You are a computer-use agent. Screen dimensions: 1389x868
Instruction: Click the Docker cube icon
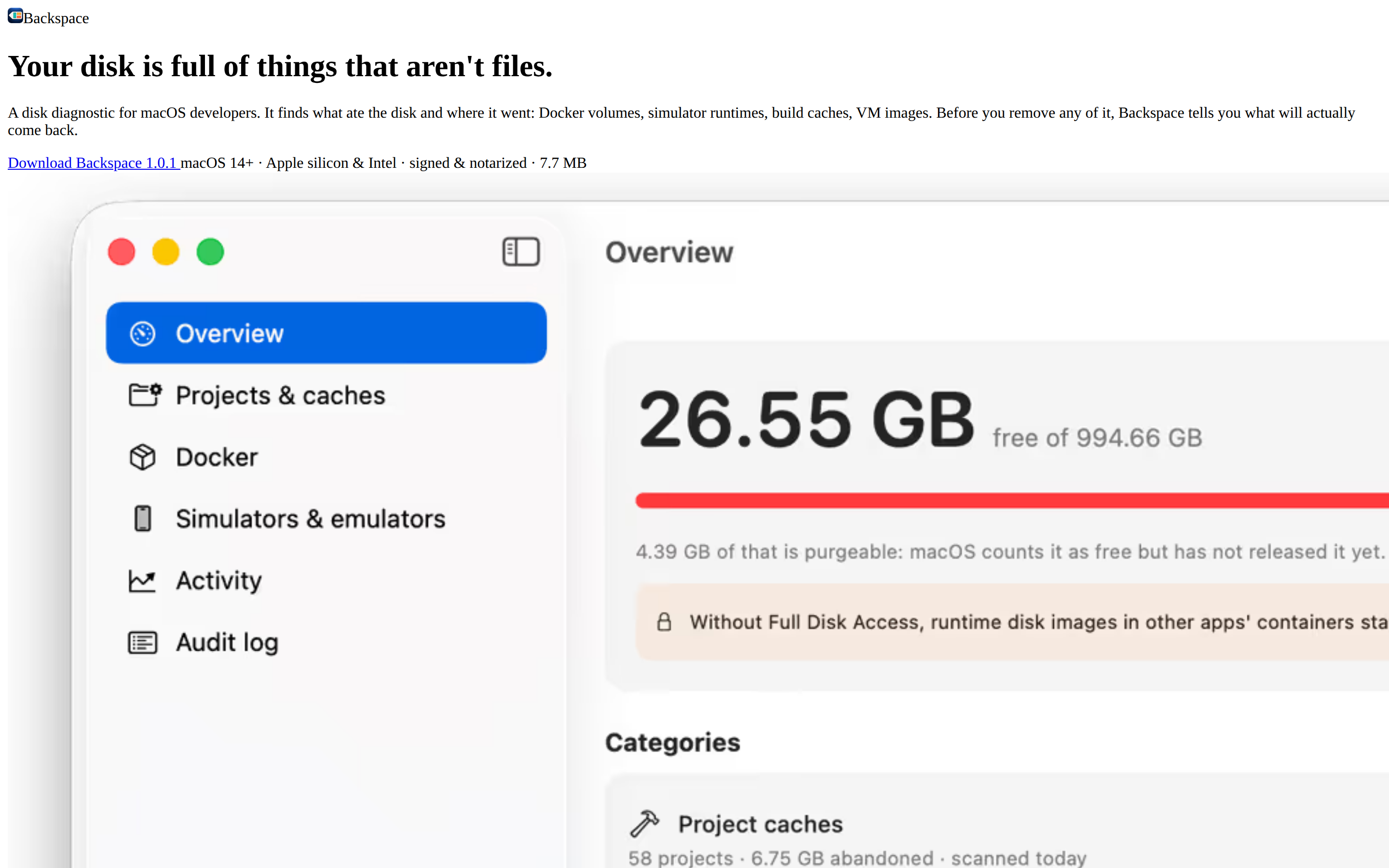(142, 457)
